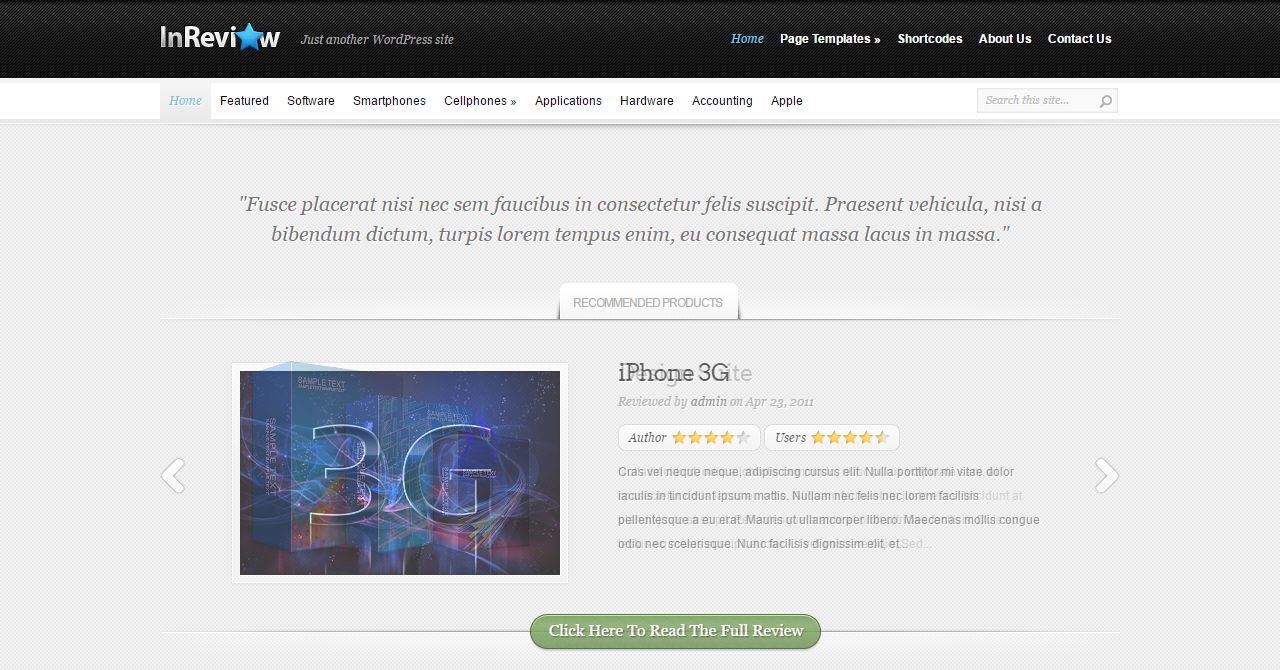This screenshot has width=1280, height=670.
Task: Click the 'Apr 23, 2011' review date
Action: [780, 402]
